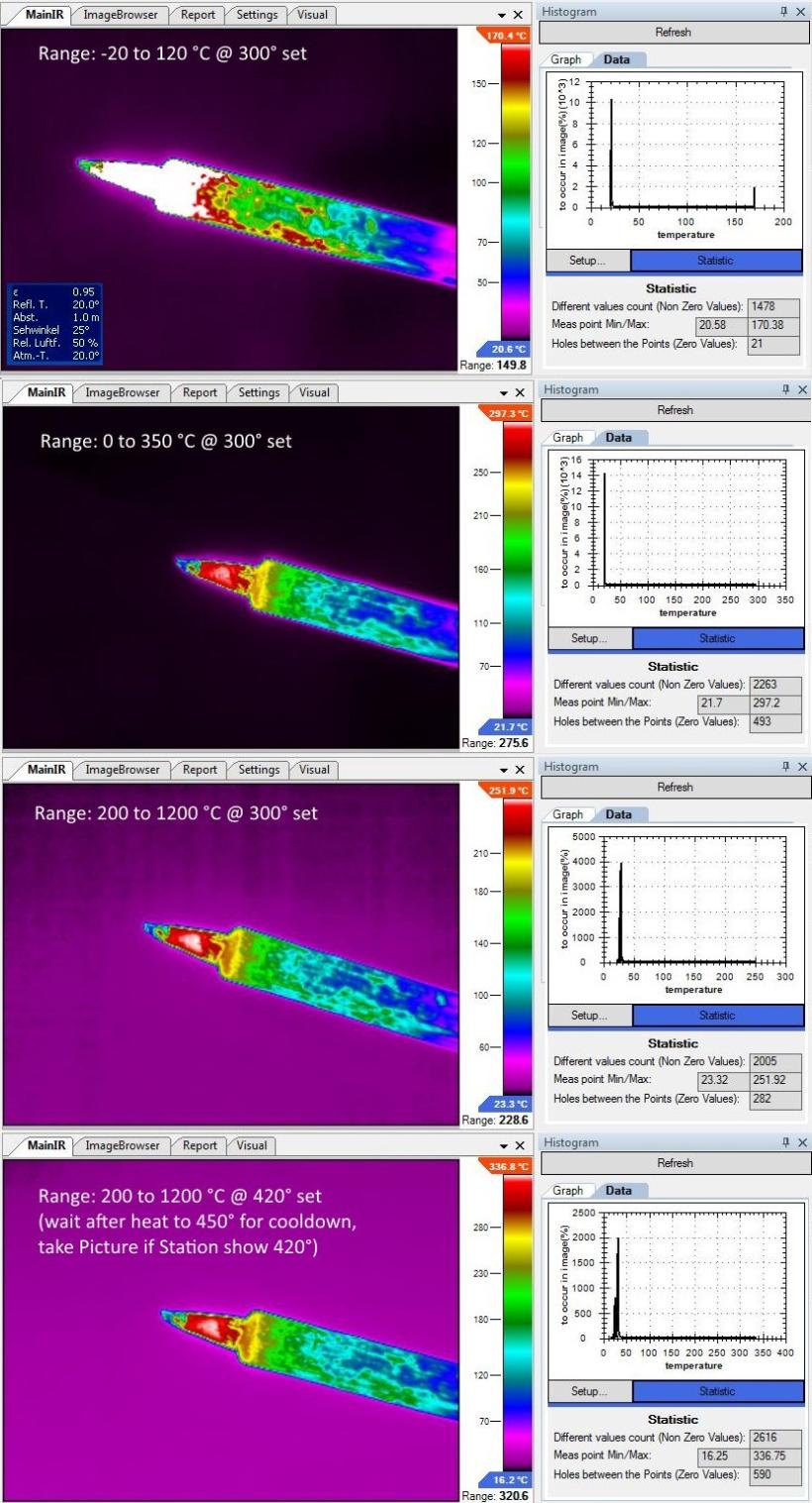Close the Histogram panel showing max 170.38
This screenshot has width=812, height=1503.
click(x=802, y=12)
